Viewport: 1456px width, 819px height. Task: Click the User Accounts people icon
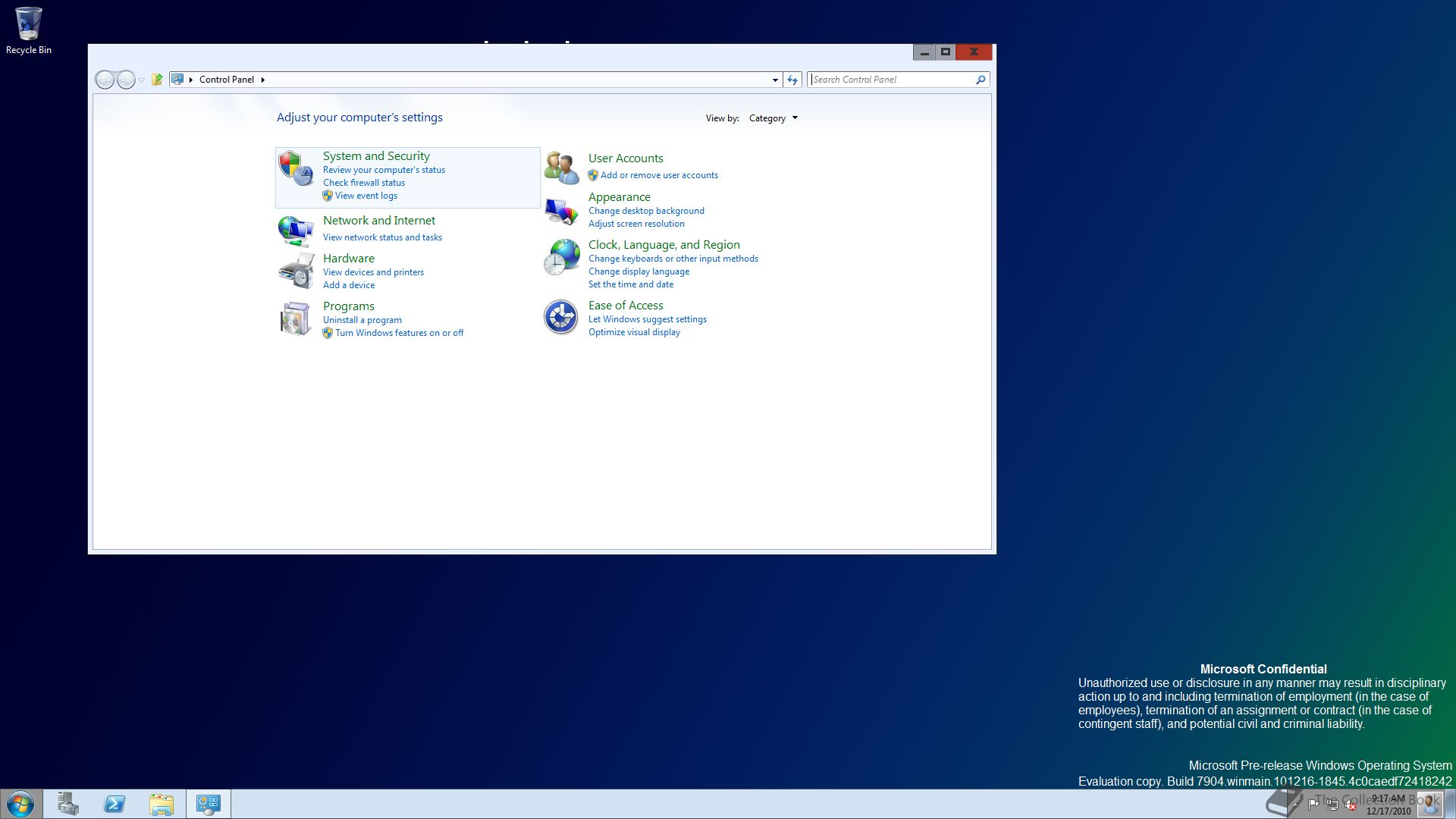pyautogui.click(x=562, y=168)
